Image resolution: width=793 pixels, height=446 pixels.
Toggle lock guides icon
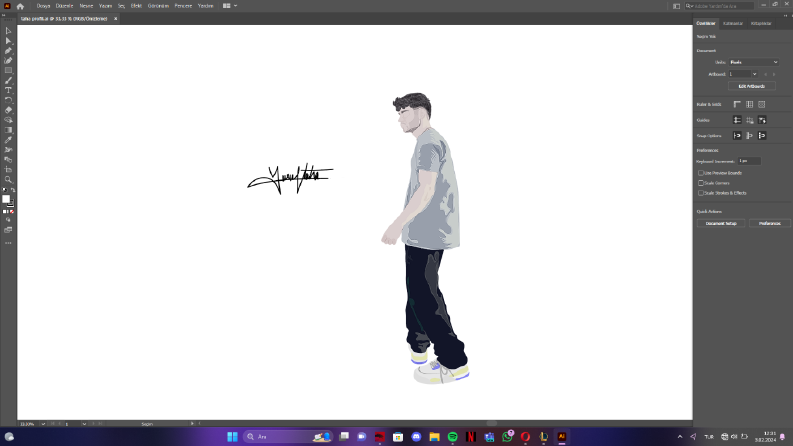(750, 120)
